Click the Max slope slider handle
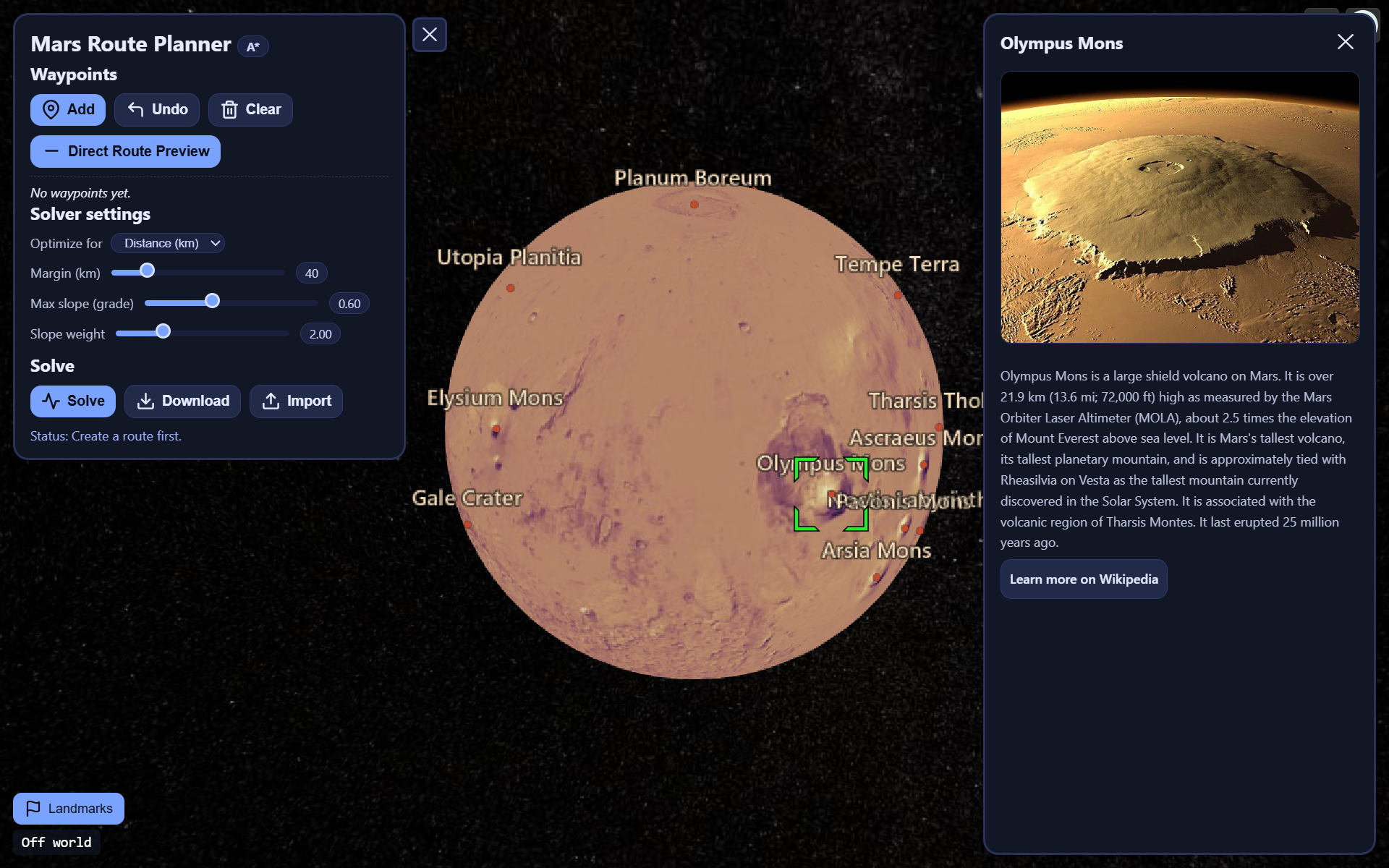 (212, 301)
